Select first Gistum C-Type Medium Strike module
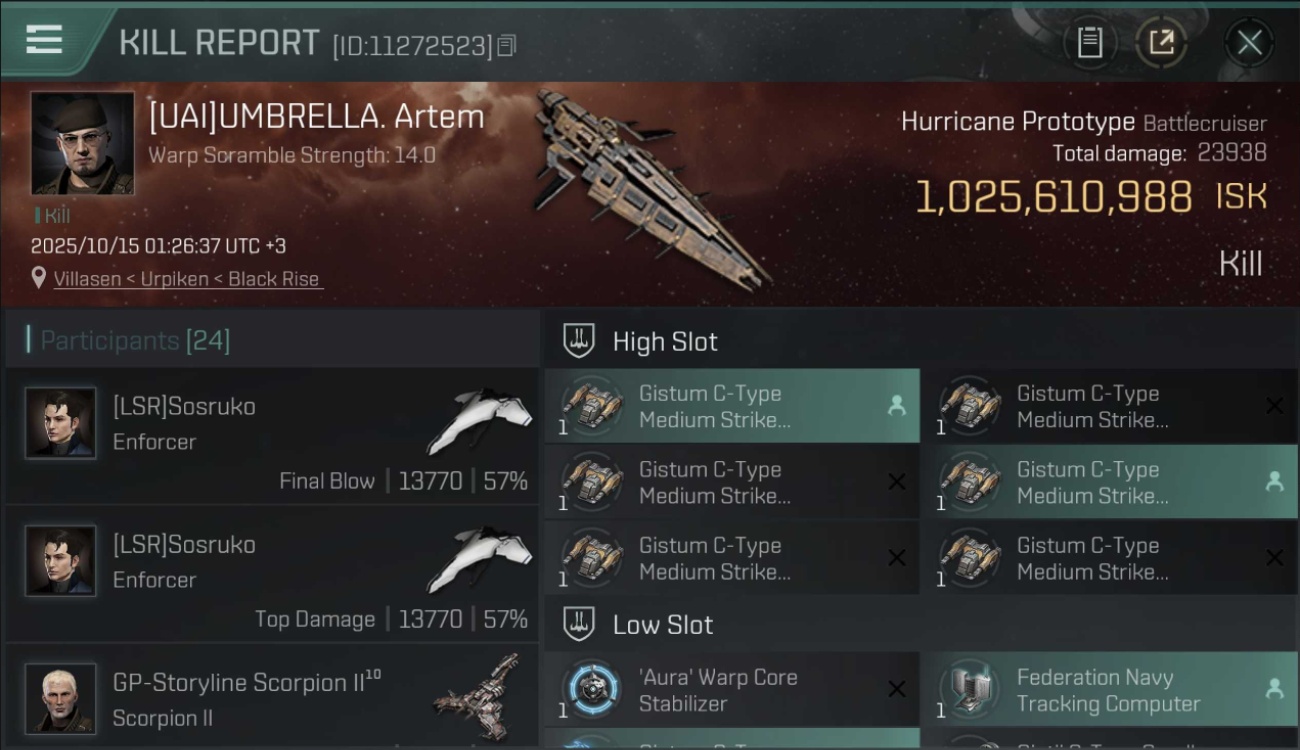Image resolution: width=1300 pixels, height=750 pixels. coord(731,406)
